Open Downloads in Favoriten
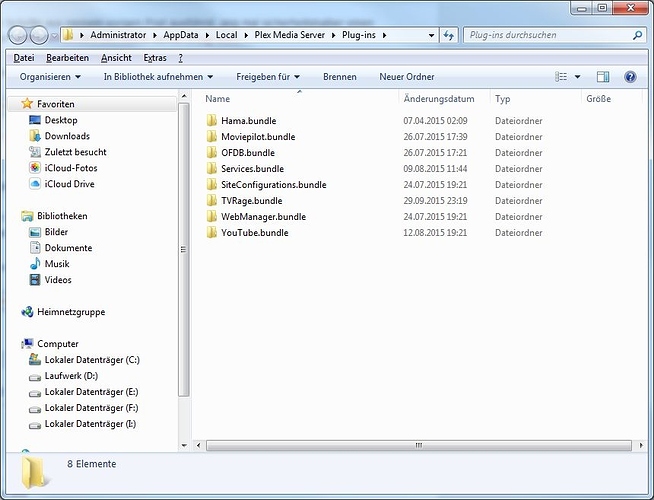 (67, 136)
